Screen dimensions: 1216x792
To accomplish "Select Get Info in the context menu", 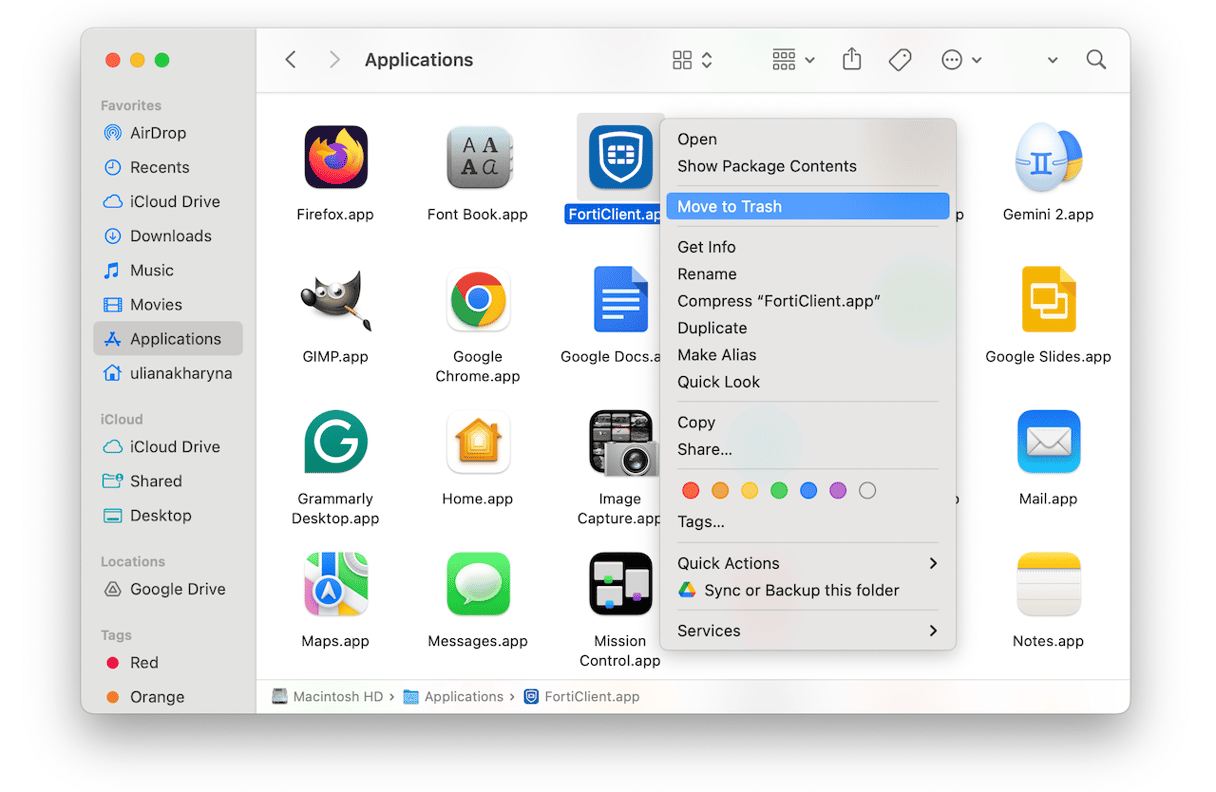I will [x=706, y=247].
